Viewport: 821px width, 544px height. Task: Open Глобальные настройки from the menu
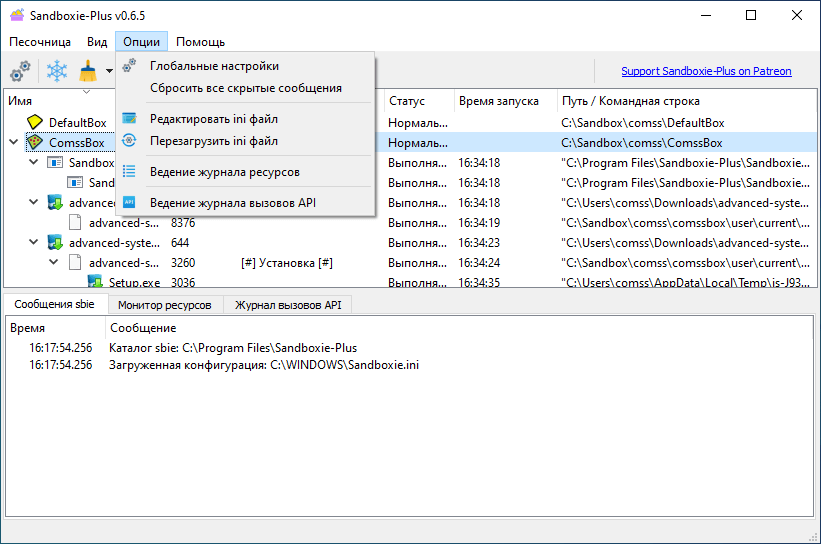[x=214, y=66]
